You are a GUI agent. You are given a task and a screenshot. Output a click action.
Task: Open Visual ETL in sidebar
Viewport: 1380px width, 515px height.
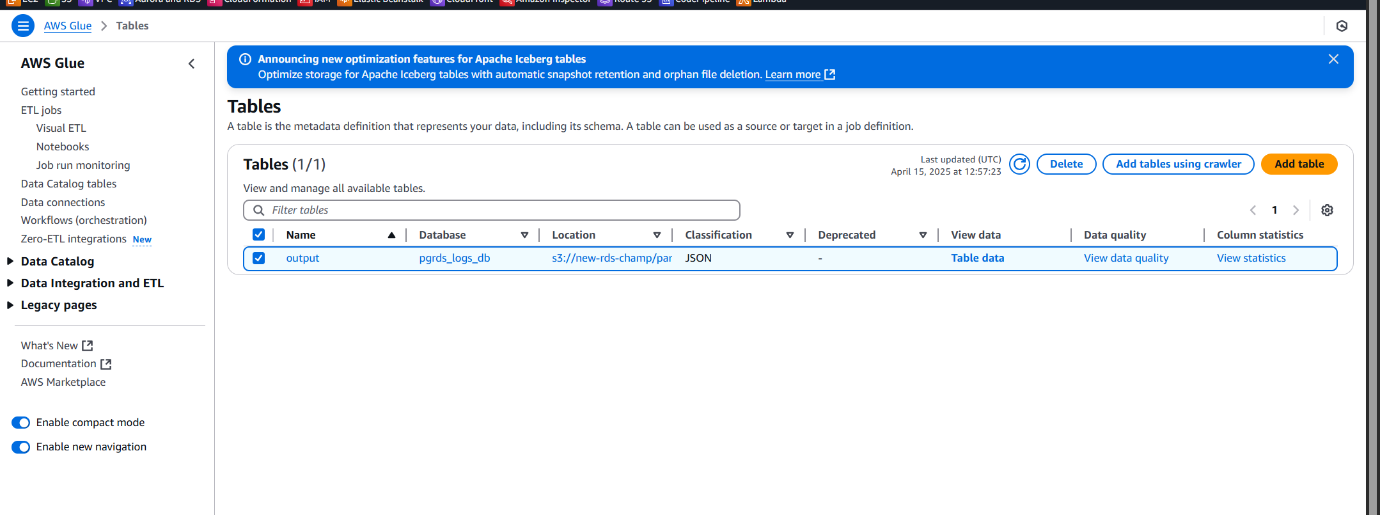pyautogui.click(x=61, y=128)
